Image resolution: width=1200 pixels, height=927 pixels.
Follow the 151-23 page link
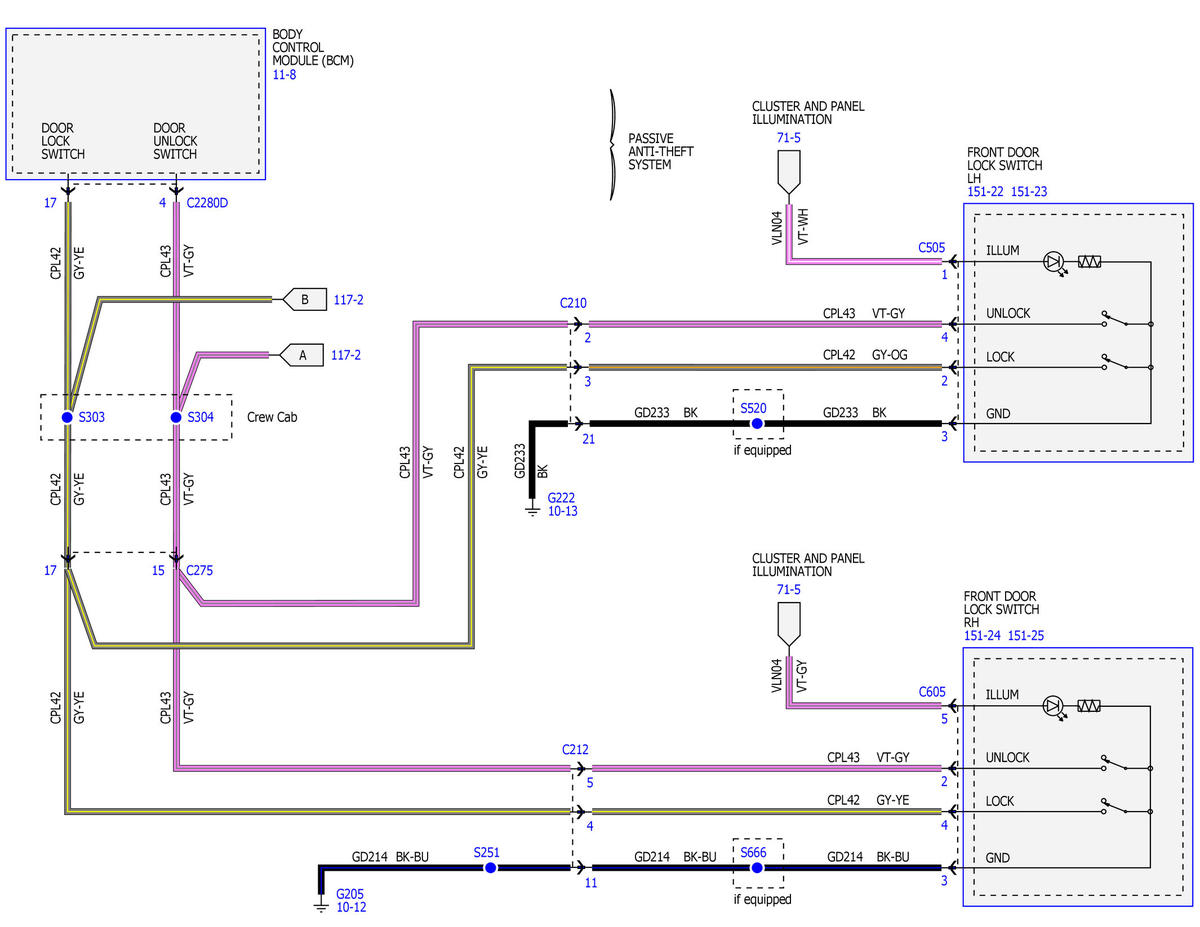(1029, 192)
